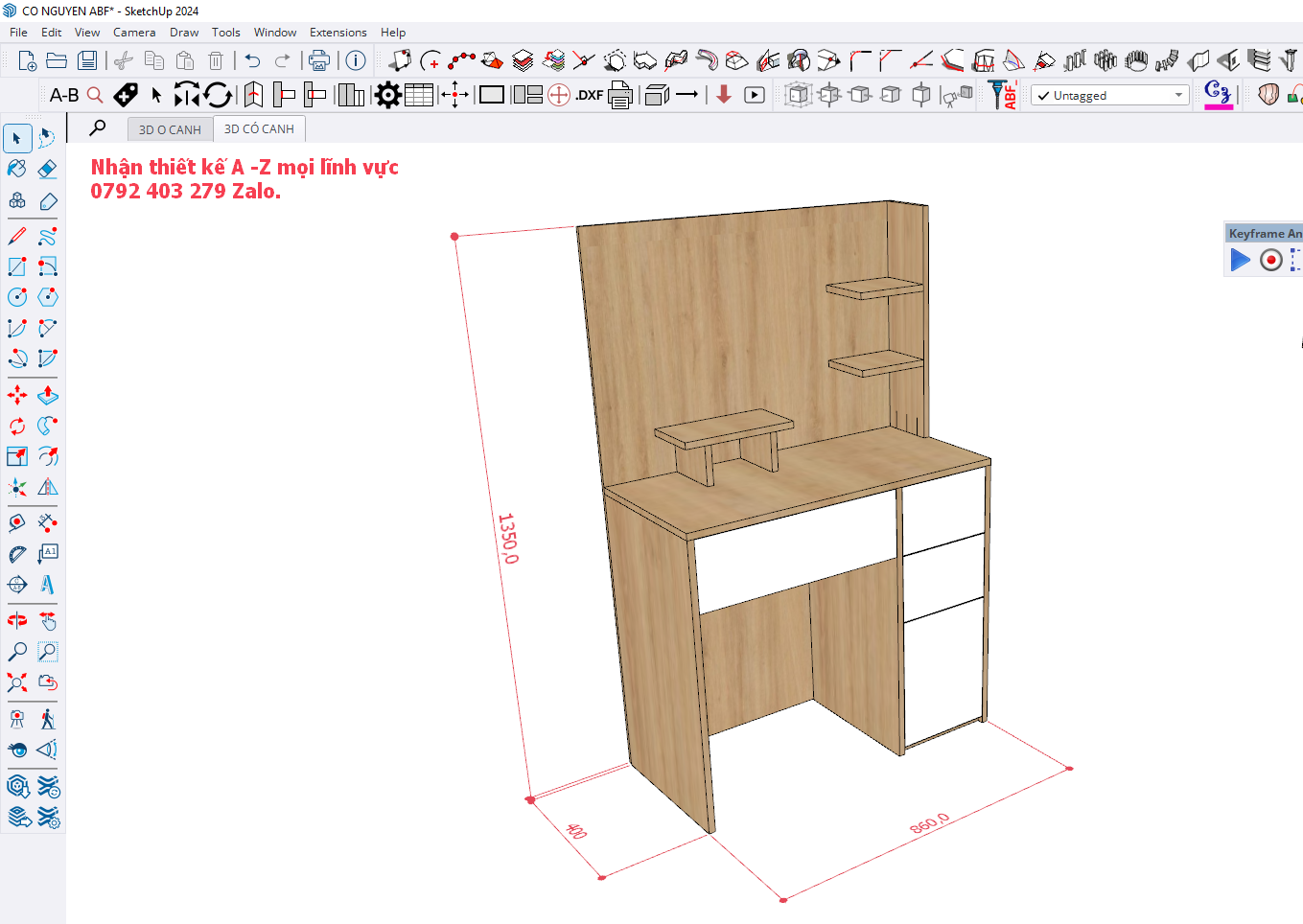Select the Rotate tool
The height and width of the screenshot is (924, 1303).
pyautogui.click(x=17, y=426)
